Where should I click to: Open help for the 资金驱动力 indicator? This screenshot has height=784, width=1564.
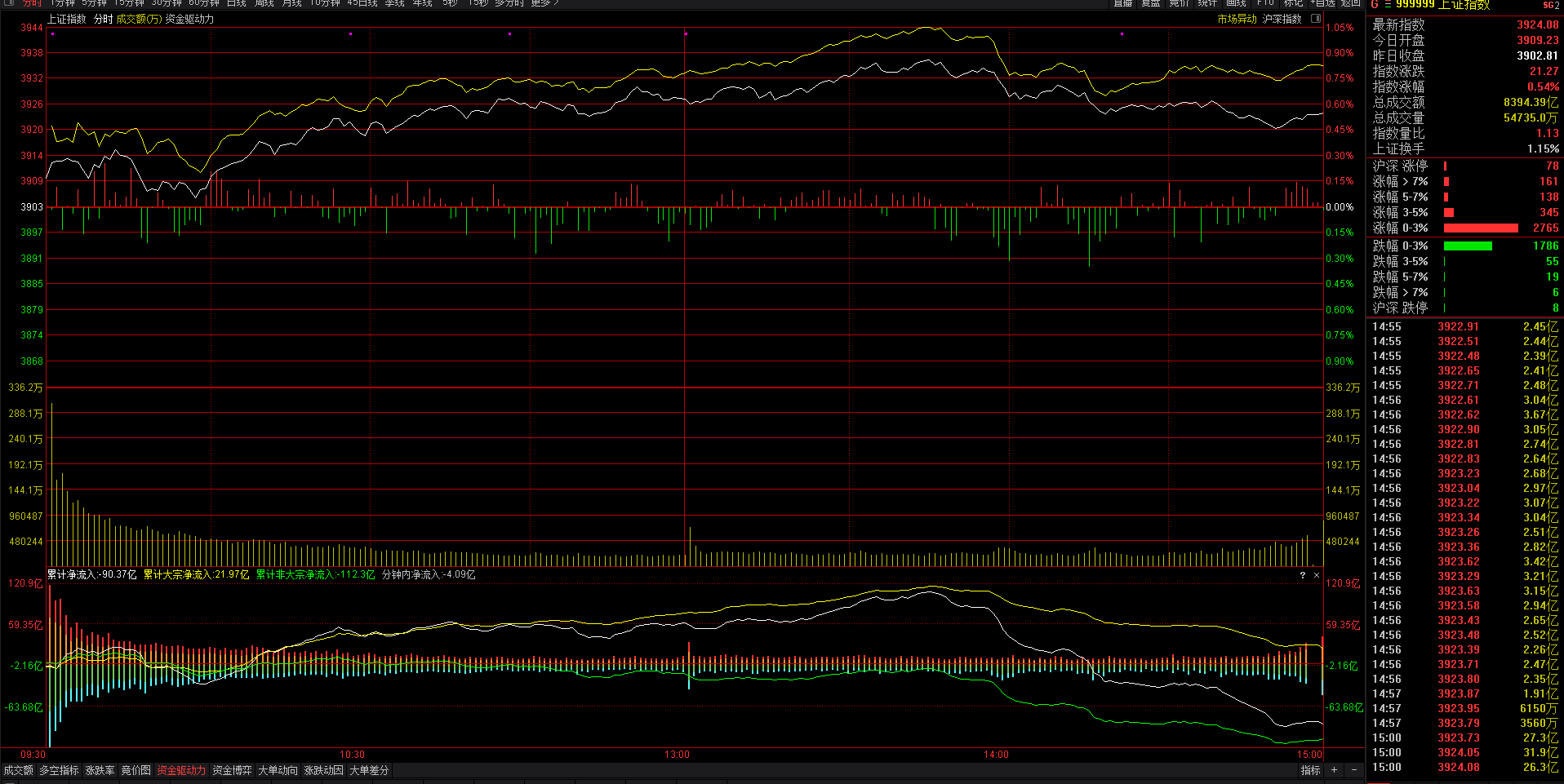[1302, 575]
